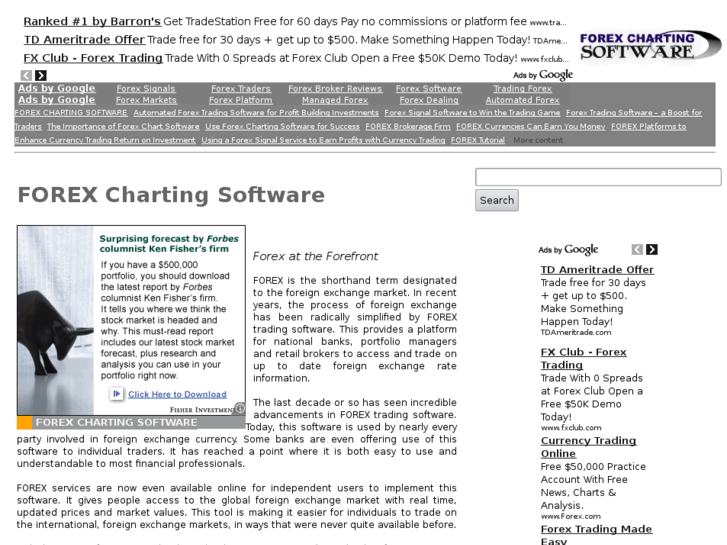
Task: Click the bull statue ad image
Action: 56,321
